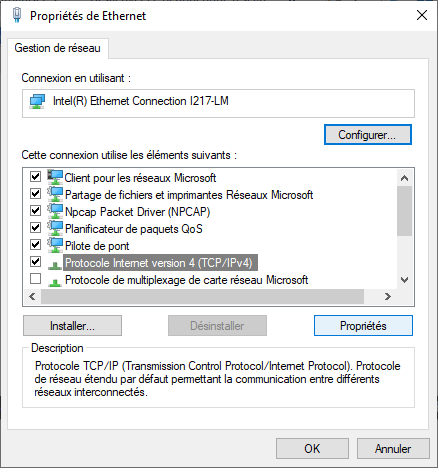Disable the Npcap Packet Driver checkbox
This screenshot has height=468, width=438.
click(36, 210)
